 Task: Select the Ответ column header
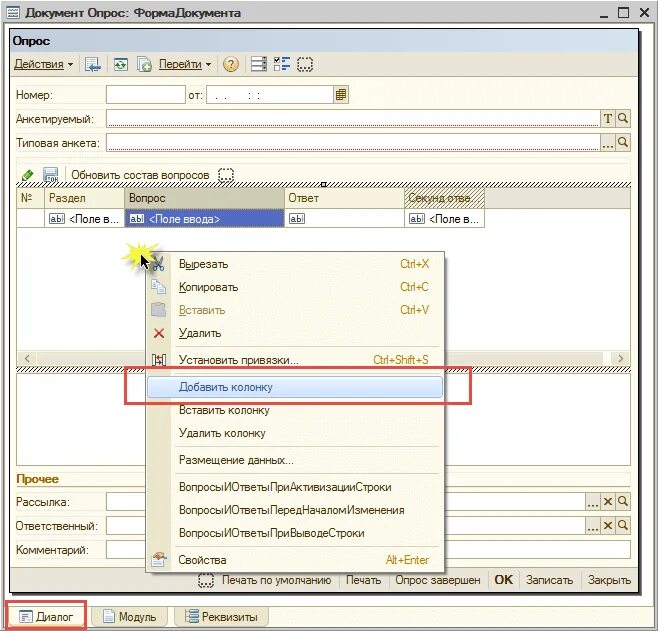pos(345,198)
